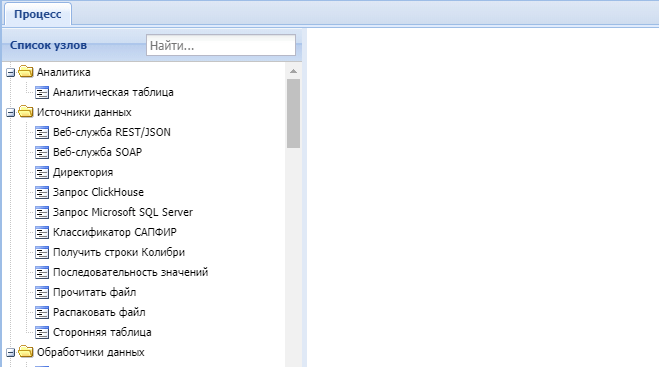
Task: Select Получить строки Колибри node
Action: coord(119,252)
